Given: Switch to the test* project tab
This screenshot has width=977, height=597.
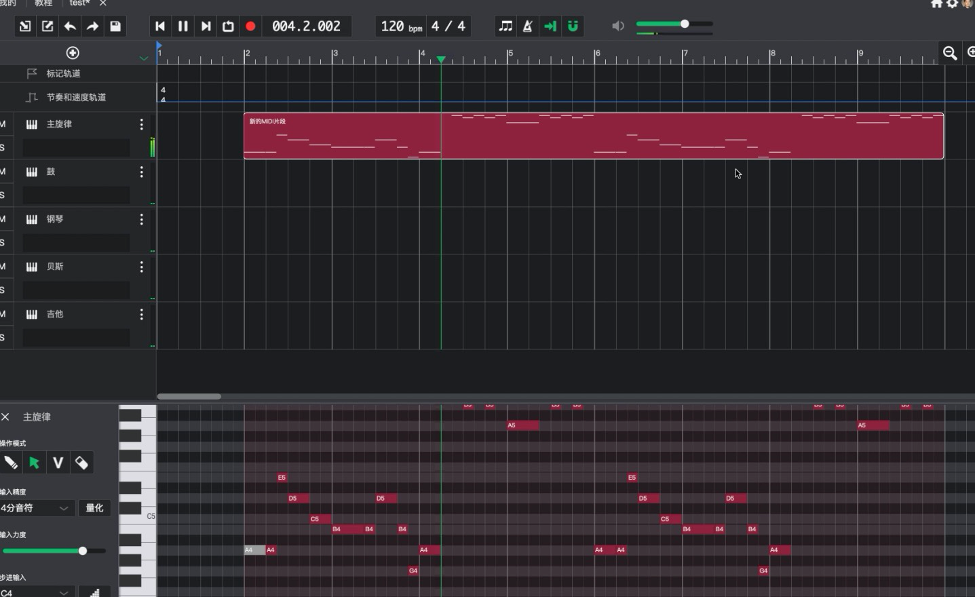Looking at the screenshot, I should [79, 3].
